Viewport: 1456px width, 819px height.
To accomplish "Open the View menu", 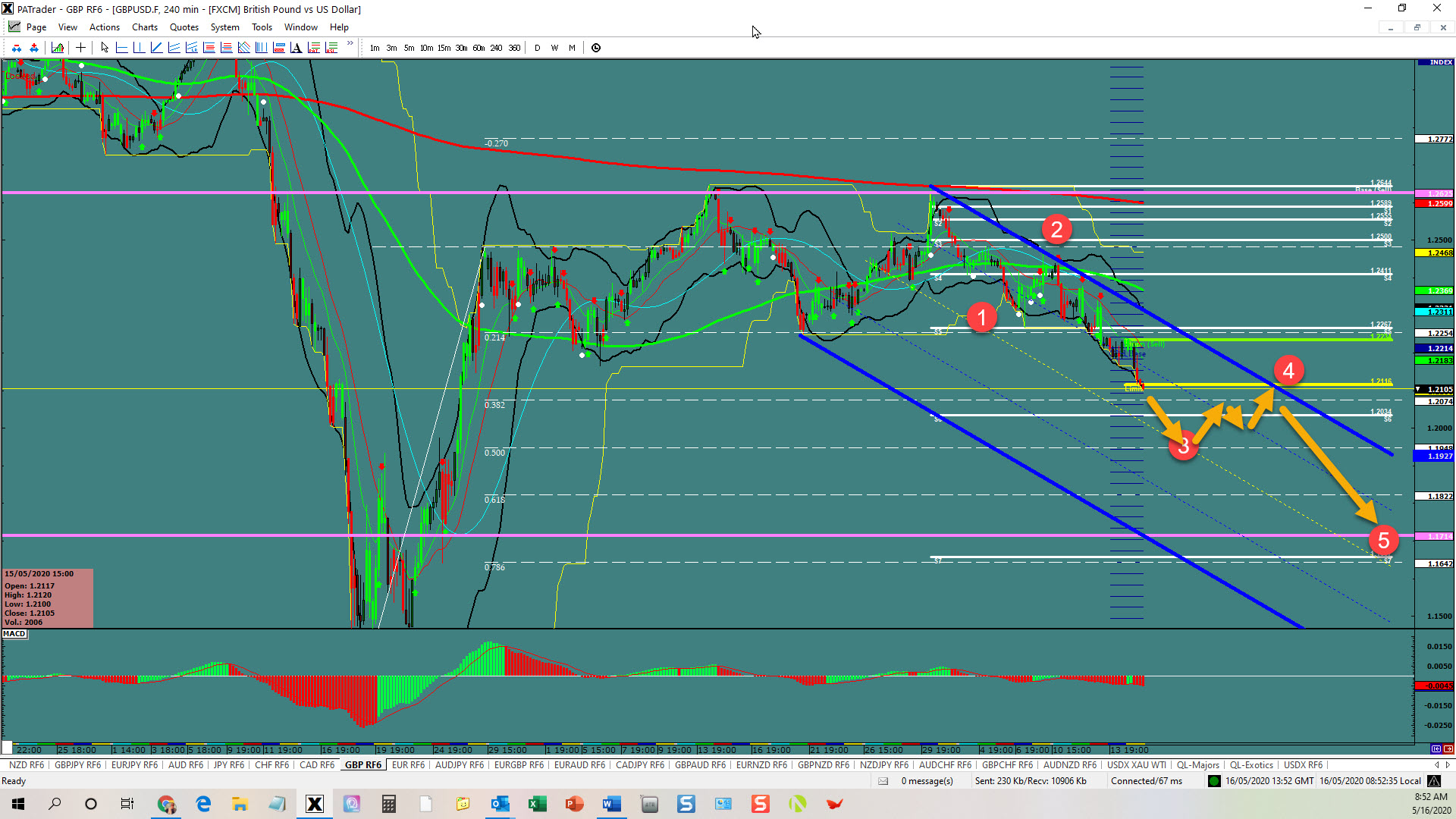I will coord(67,27).
